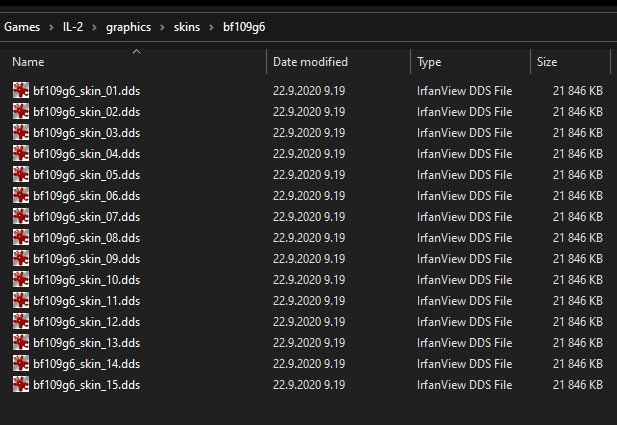The image size is (617, 425).
Task: Select file name bf109g6_skin_12.dds
Action: (87, 322)
